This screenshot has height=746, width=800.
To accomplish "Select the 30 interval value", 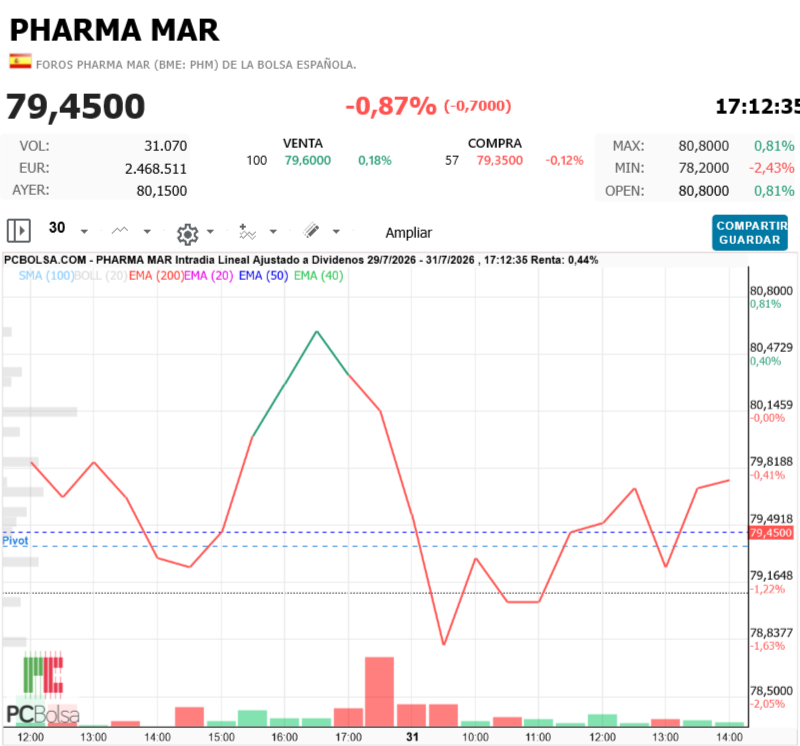I will click(57, 228).
